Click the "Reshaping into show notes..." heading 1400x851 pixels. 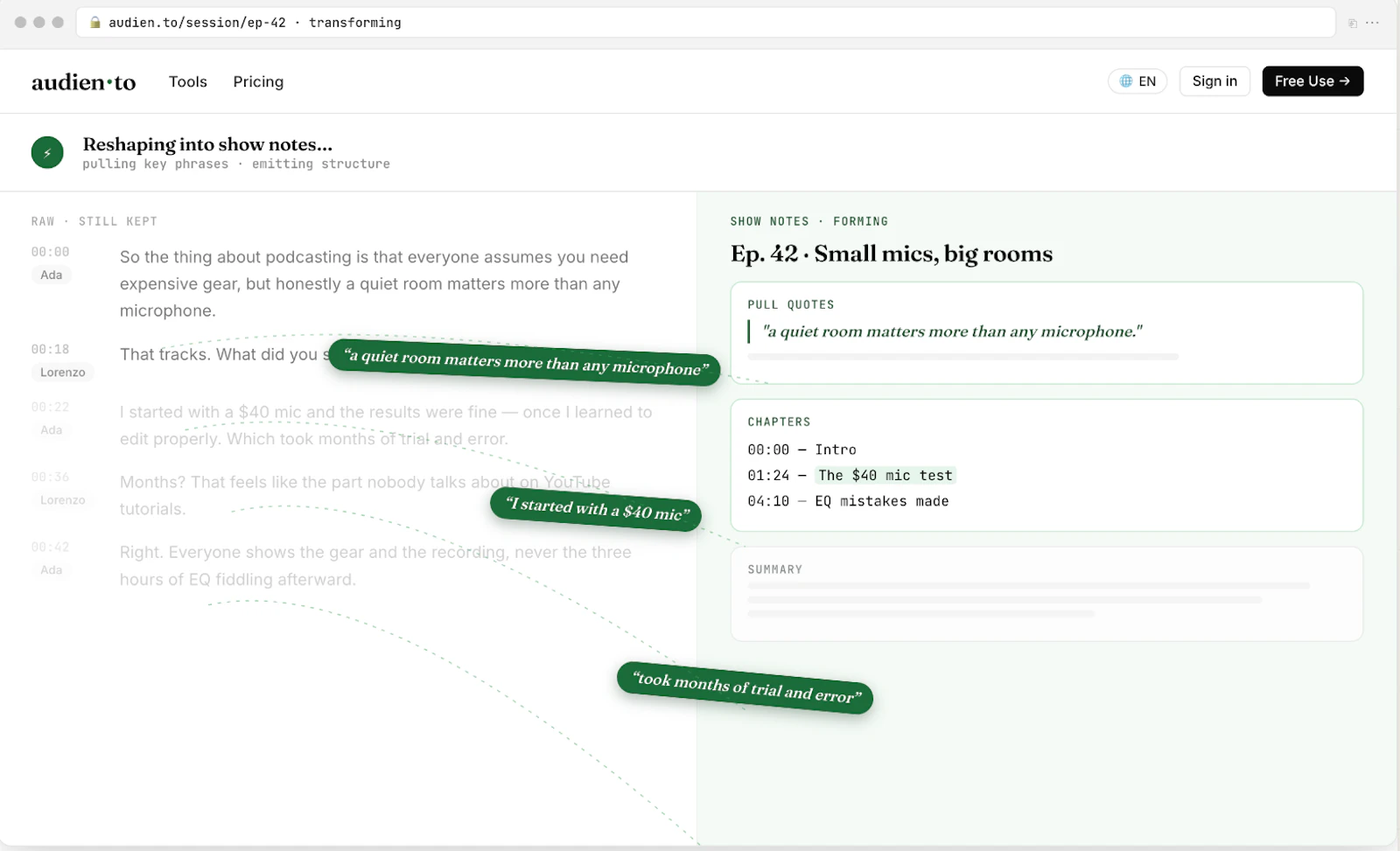pos(207,144)
